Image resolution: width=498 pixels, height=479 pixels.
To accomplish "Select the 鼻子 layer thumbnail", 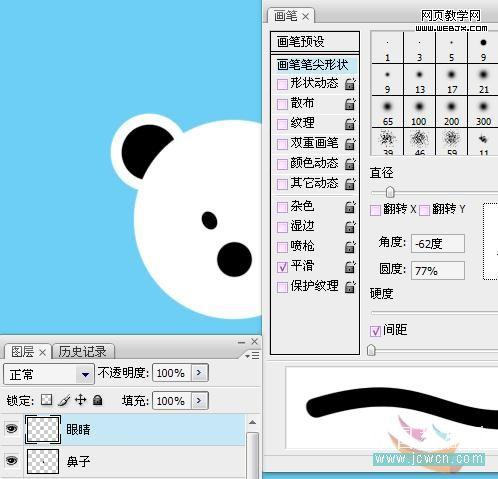I will (43, 461).
